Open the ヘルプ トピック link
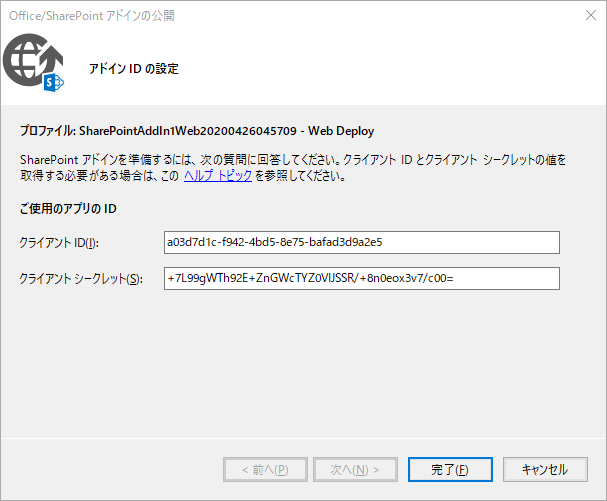 217,176
